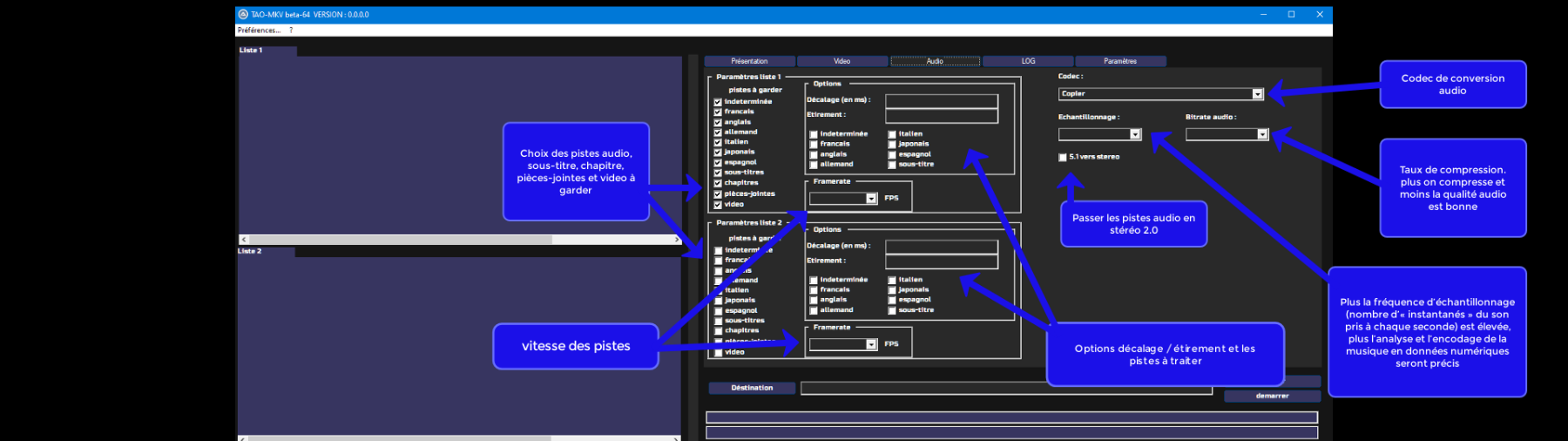The width and height of the screenshot is (1568, 441).
Task: Click the Décalage (en ms) field for liste 1
Action: pos(941,101)
